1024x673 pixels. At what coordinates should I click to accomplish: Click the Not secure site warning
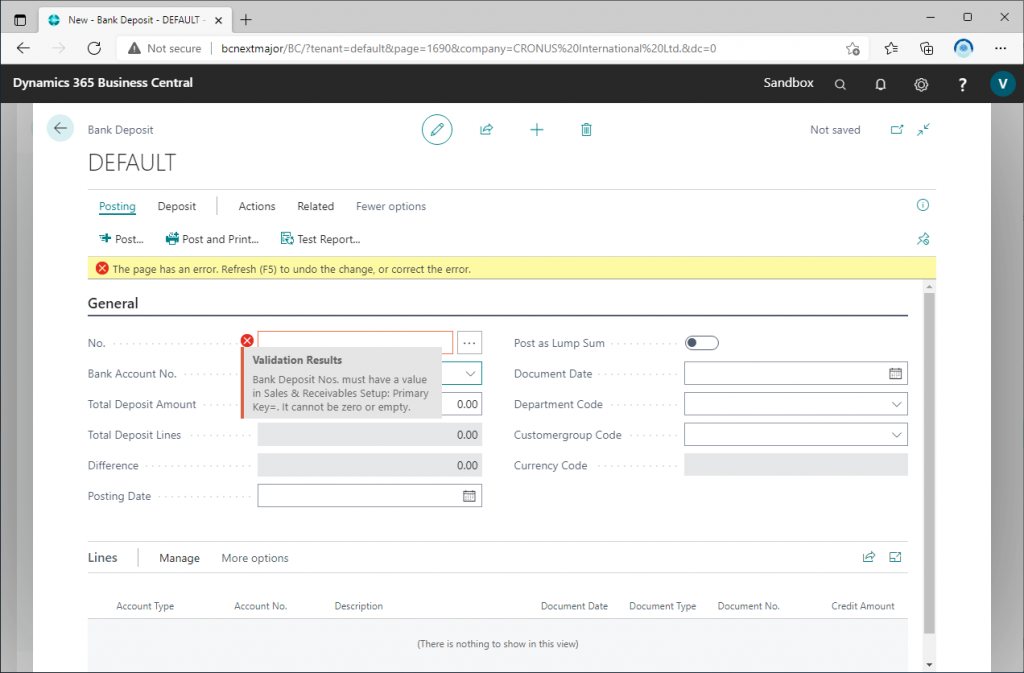165,48
